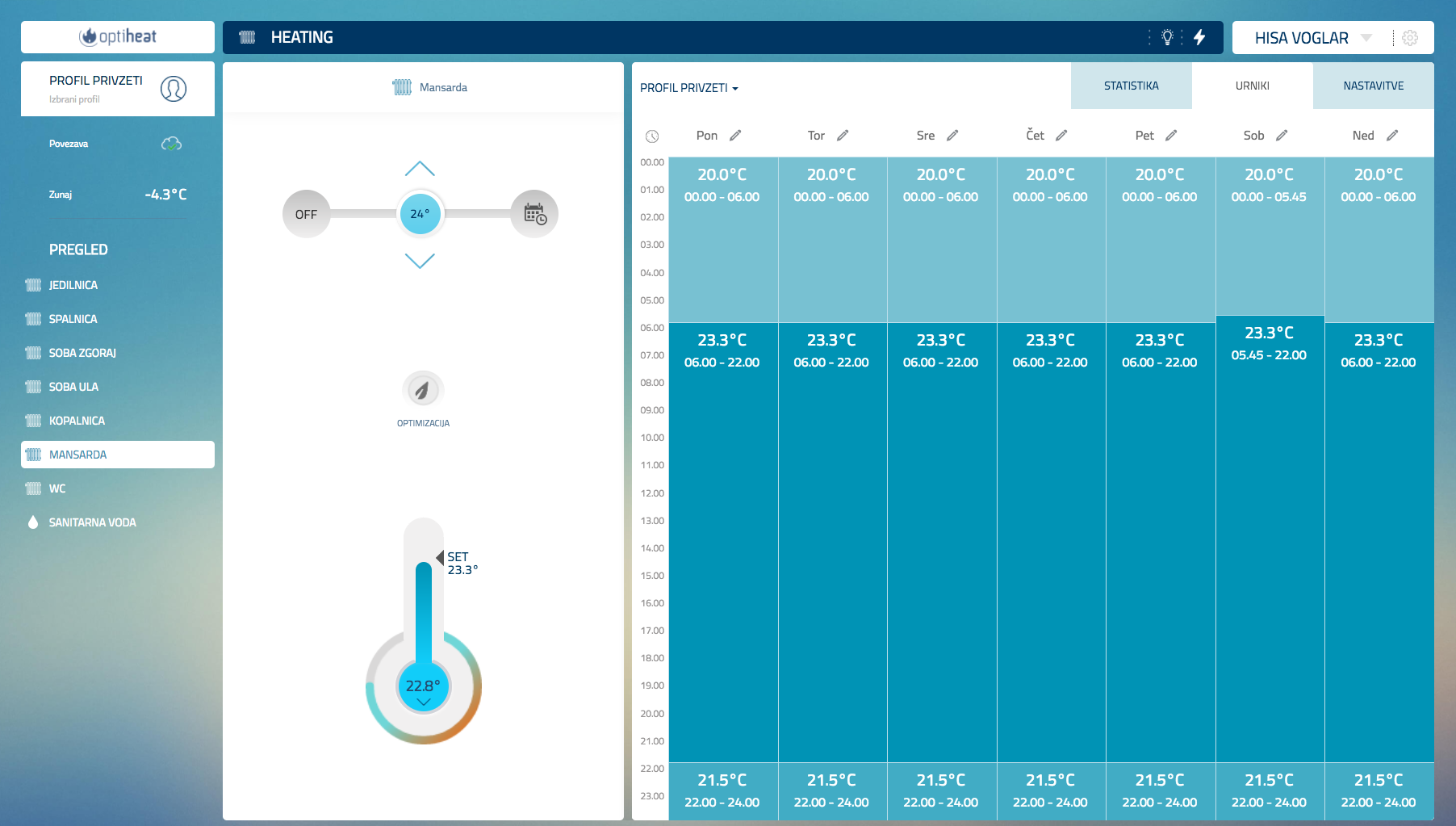Image resolution: width=1456 pixels, height=826 pixels.
Task: Toggle the lightning bolt icon in header
Action: click(x=1199, y=37)
